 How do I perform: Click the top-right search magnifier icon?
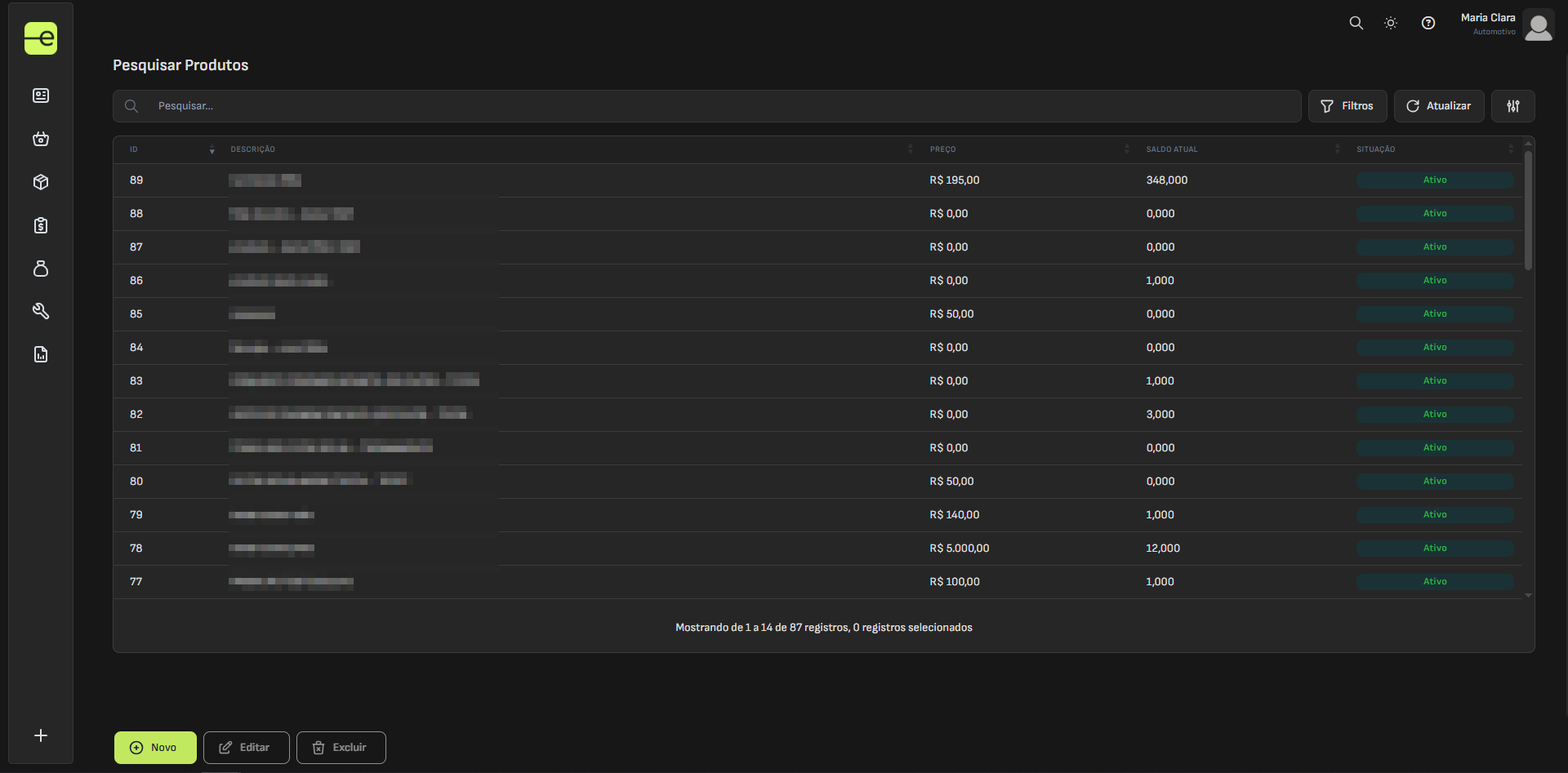coord(1356,24)
